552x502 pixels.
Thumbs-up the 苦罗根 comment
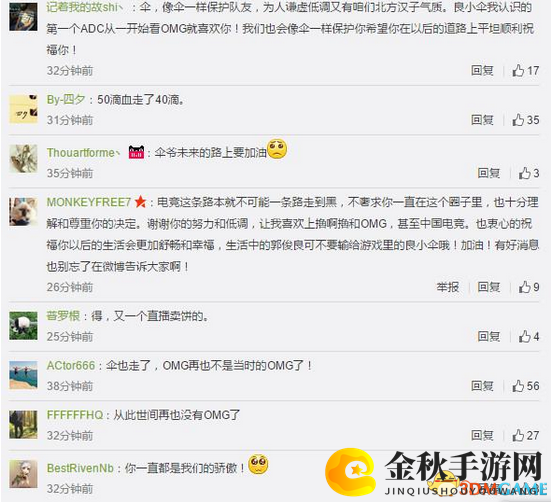pyautogui.click(x=529, y=337)
